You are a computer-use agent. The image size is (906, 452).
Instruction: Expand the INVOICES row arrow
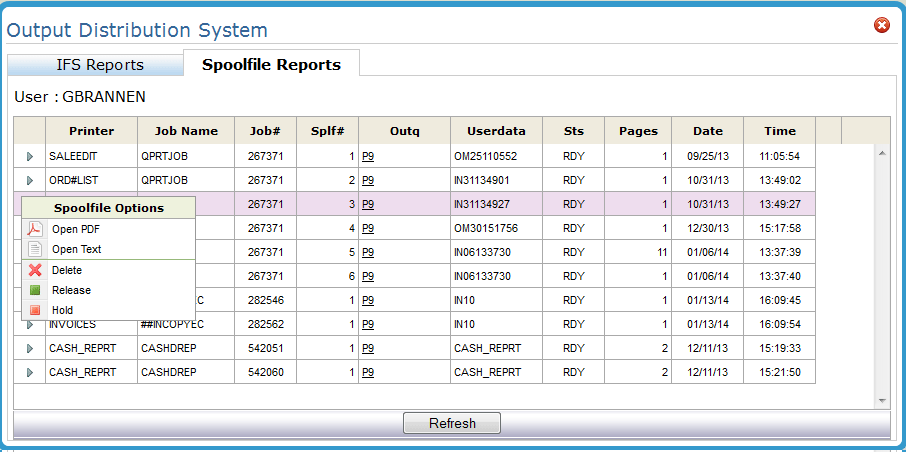pyautogui.click(x=30, y=324)
